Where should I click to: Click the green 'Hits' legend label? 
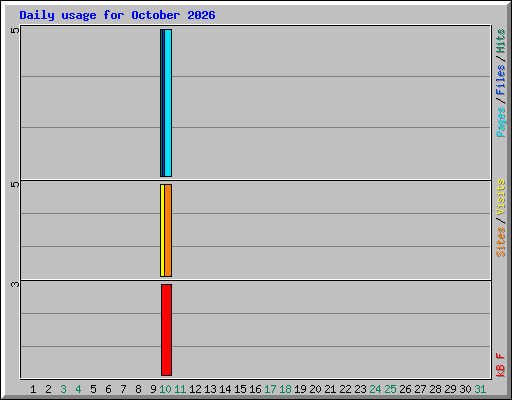coord(500,41)
